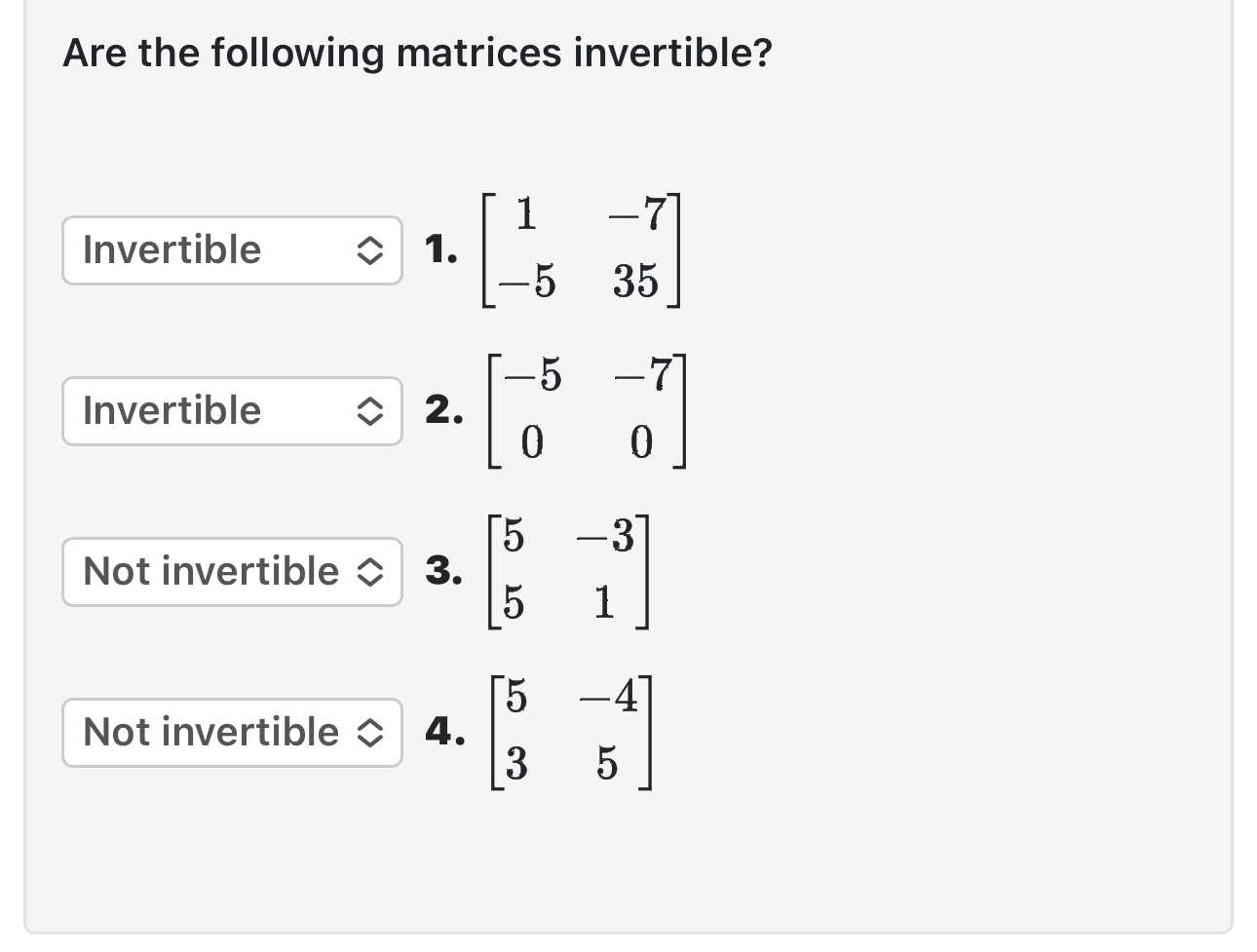Screen dimensions: 1257x952
Task: Open the 'Not invertible' dropdown for question 4
Action: pos(232,733)
